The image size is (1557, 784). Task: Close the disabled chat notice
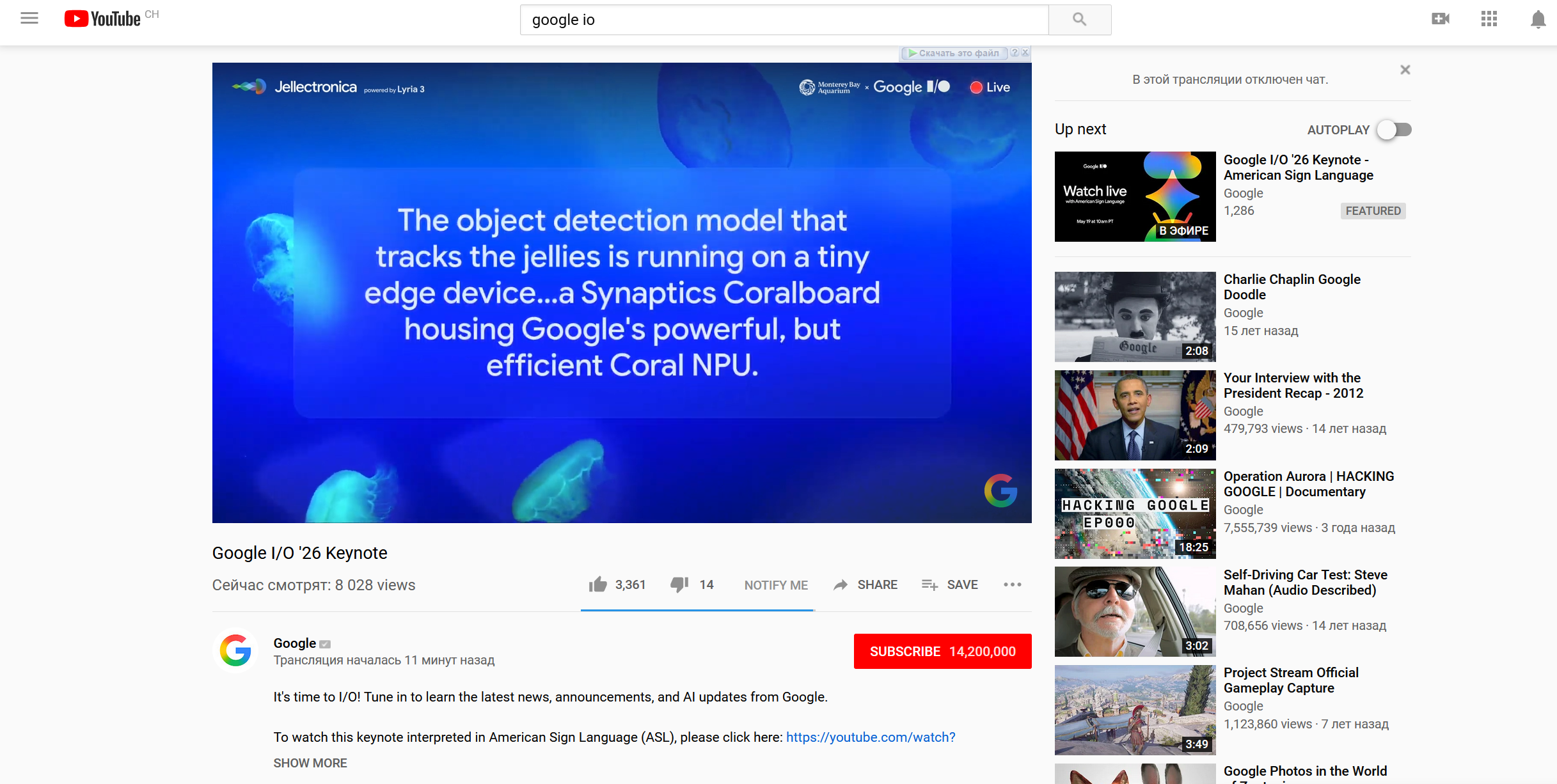[1405, 70]
